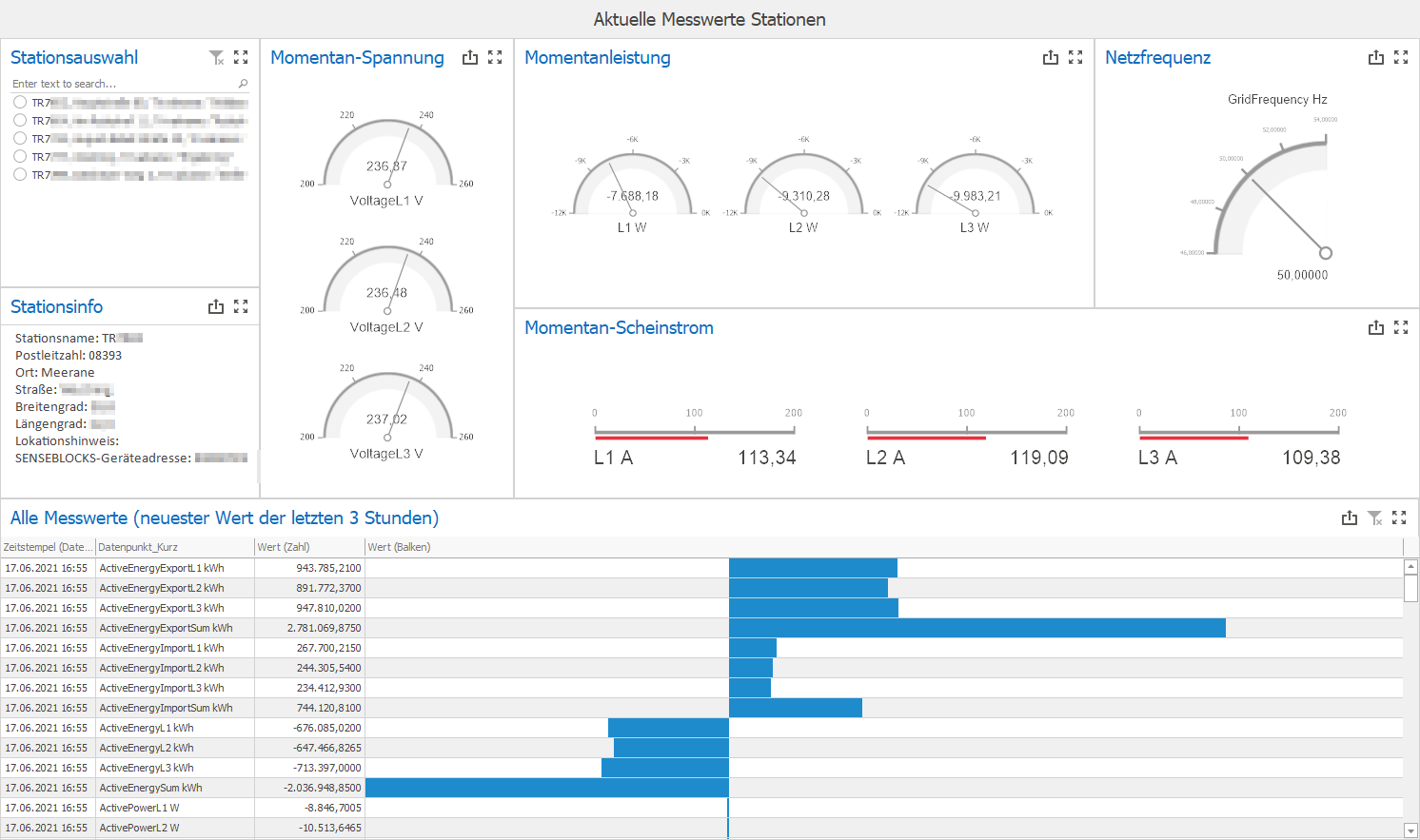Select the ActiveEnergyExportL2 kWh row

pos(701,588)
